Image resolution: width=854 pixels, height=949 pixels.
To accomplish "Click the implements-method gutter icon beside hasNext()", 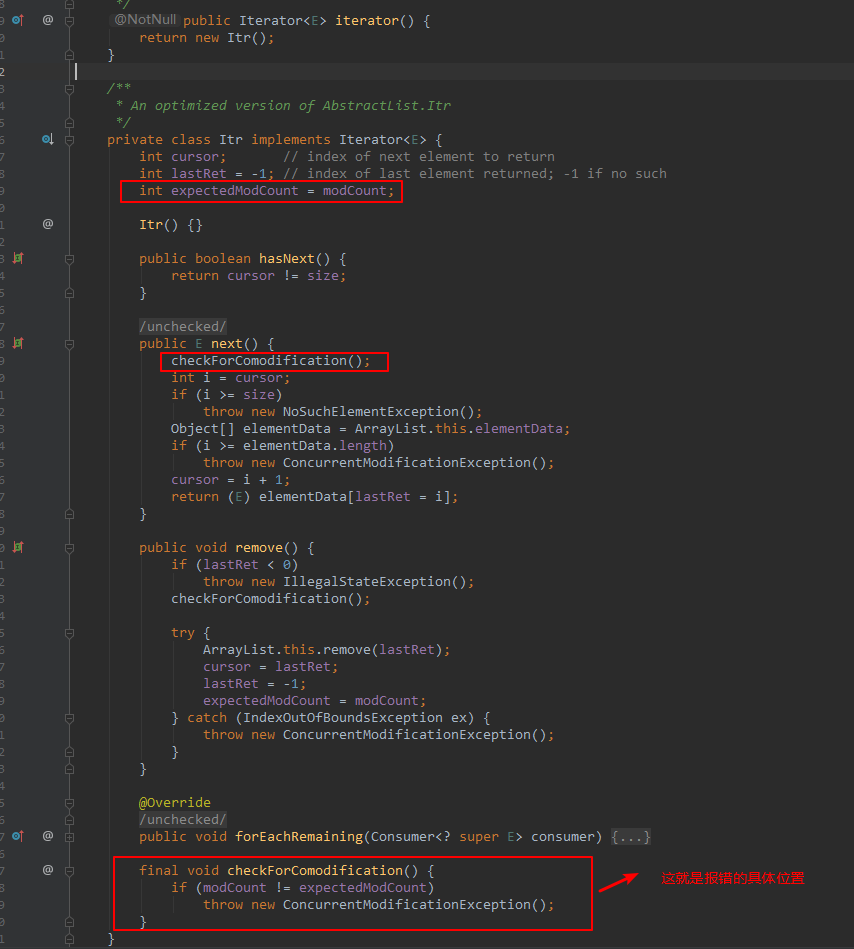I will click(x=18, y=258).
